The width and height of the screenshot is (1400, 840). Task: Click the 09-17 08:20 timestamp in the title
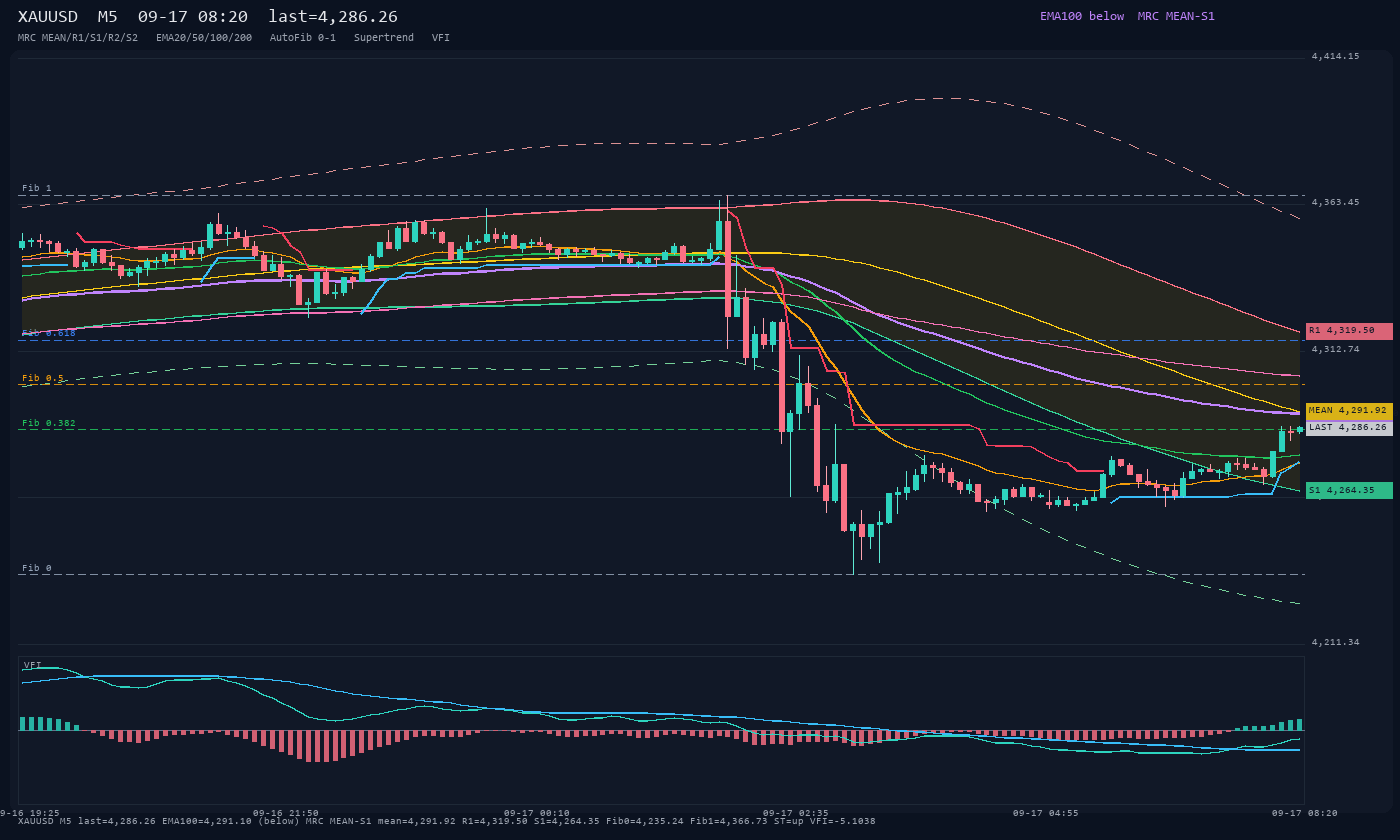(193, 16)
